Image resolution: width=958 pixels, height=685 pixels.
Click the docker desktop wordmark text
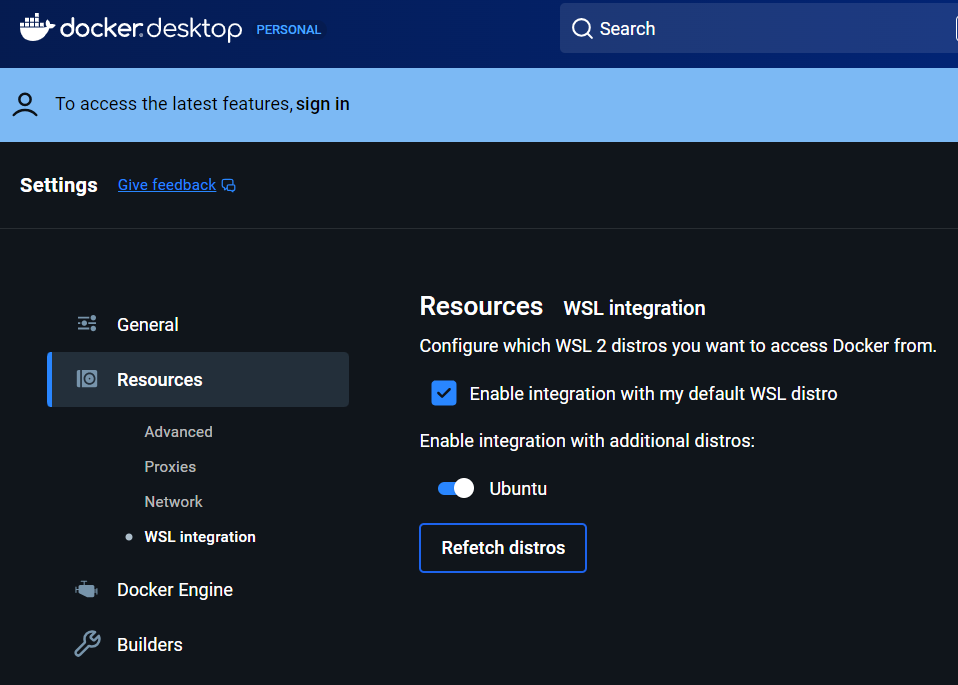pos(151,28)
